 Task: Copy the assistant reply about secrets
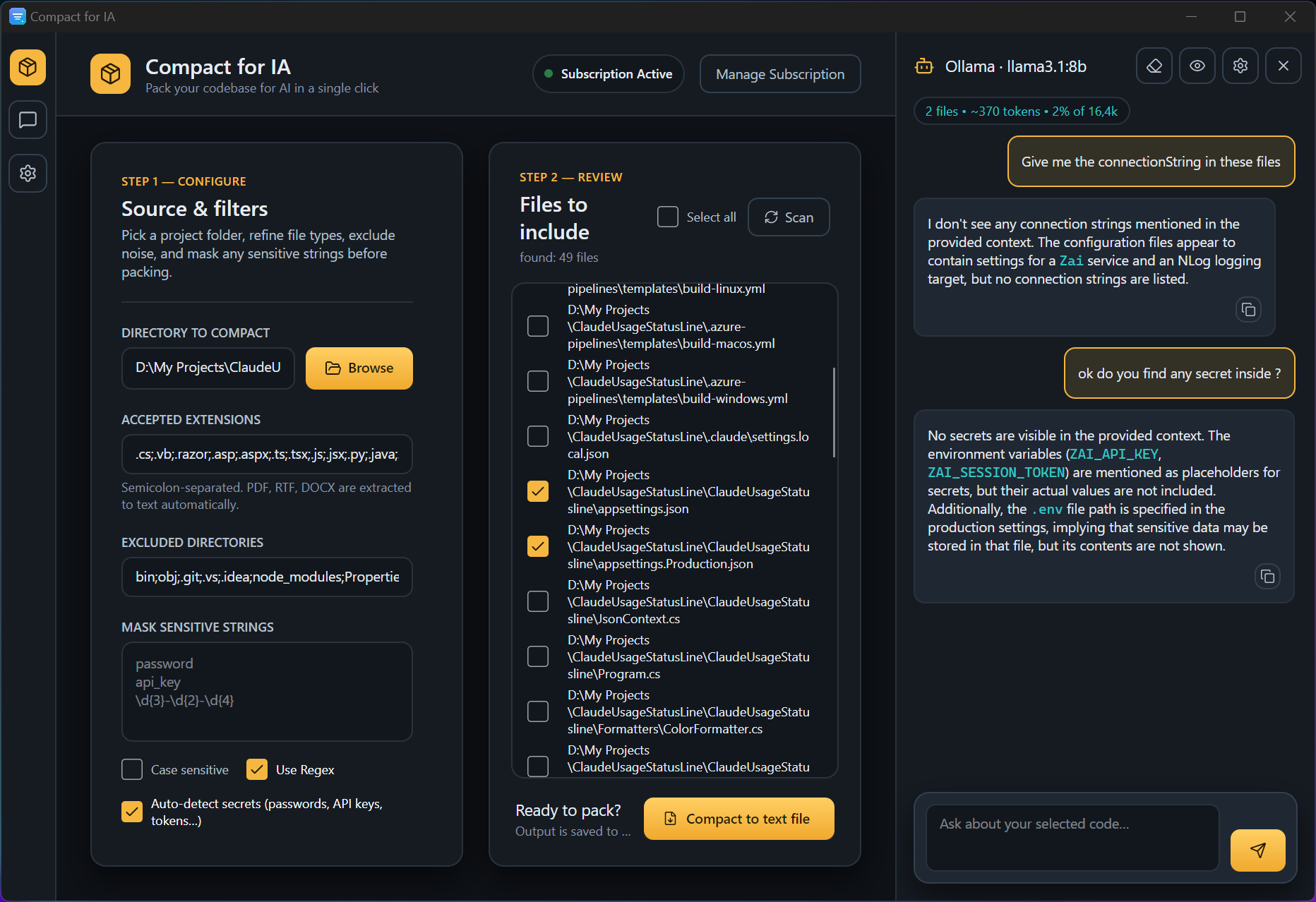point(1267,576)
